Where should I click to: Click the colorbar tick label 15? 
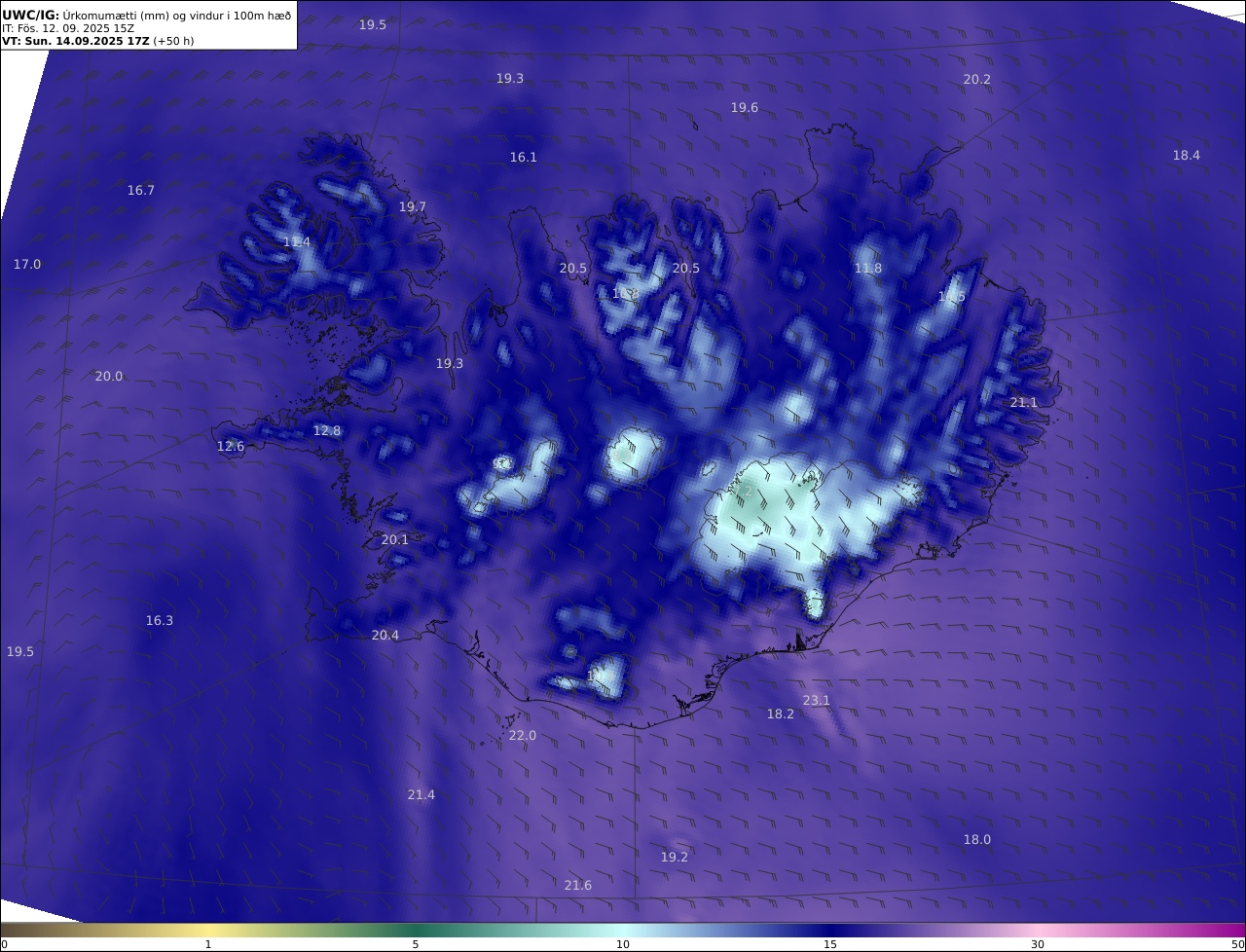click(830, 944)
